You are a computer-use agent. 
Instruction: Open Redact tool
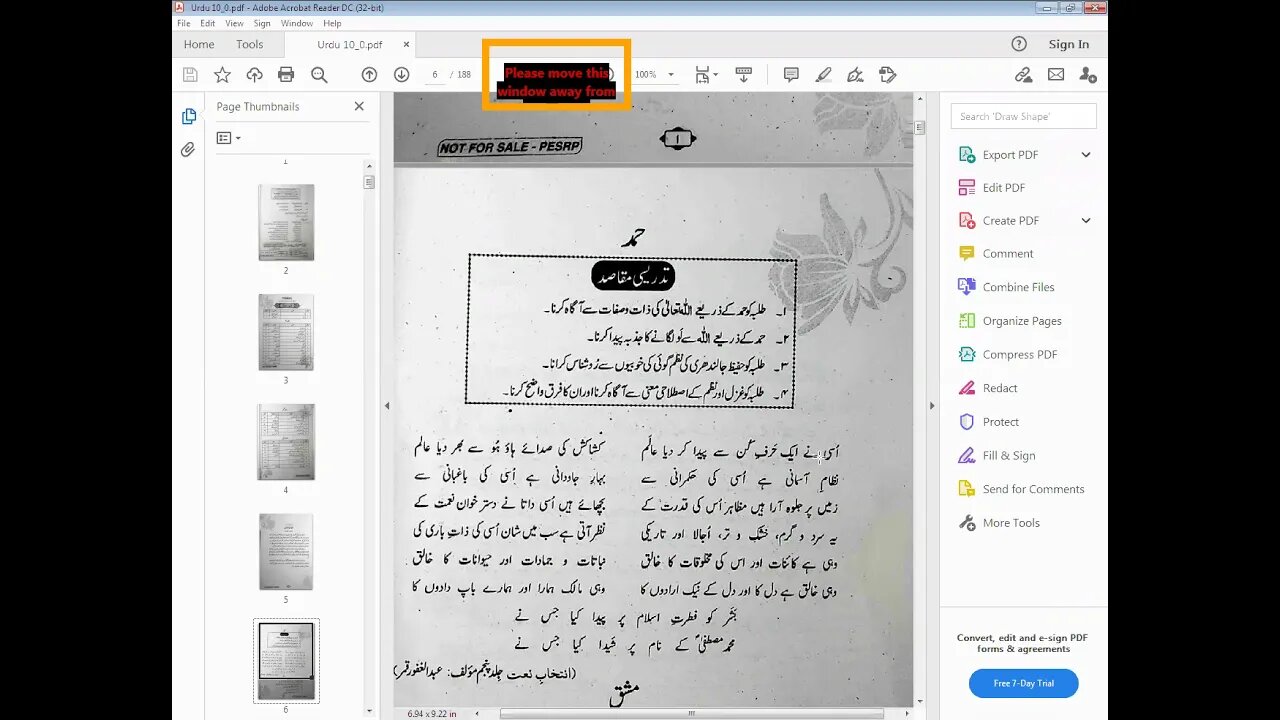click(x=999, y=388)
